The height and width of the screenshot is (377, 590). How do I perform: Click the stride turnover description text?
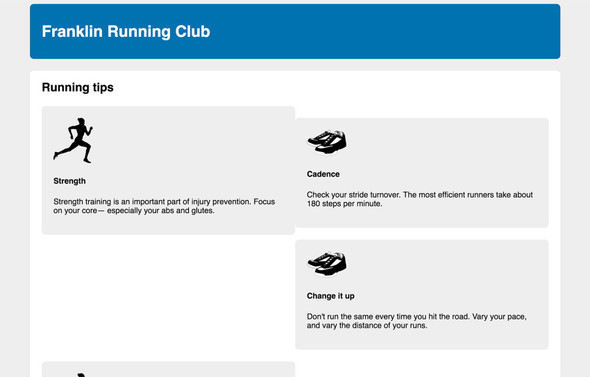420,199
